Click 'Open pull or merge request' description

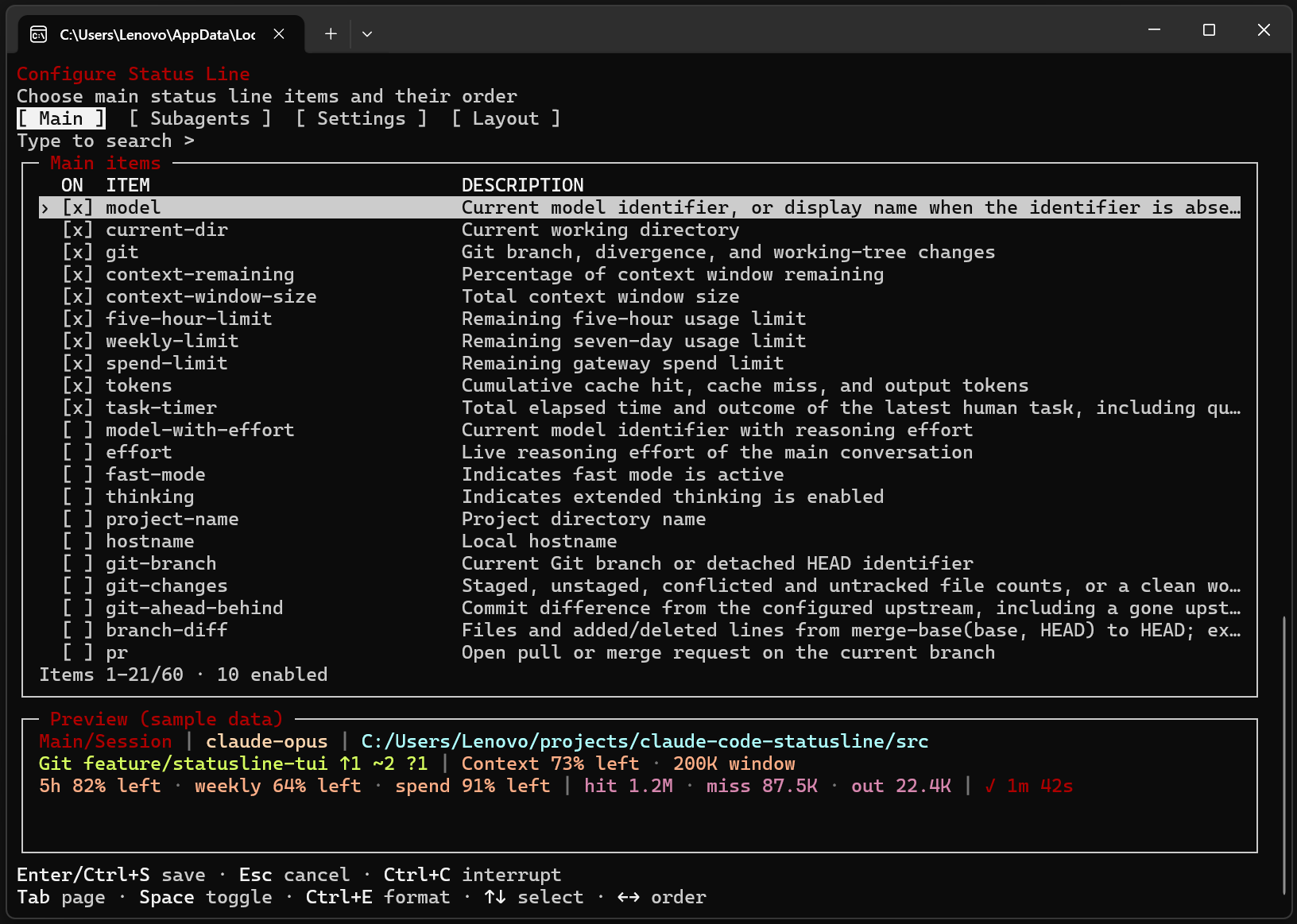pos(729,652)
